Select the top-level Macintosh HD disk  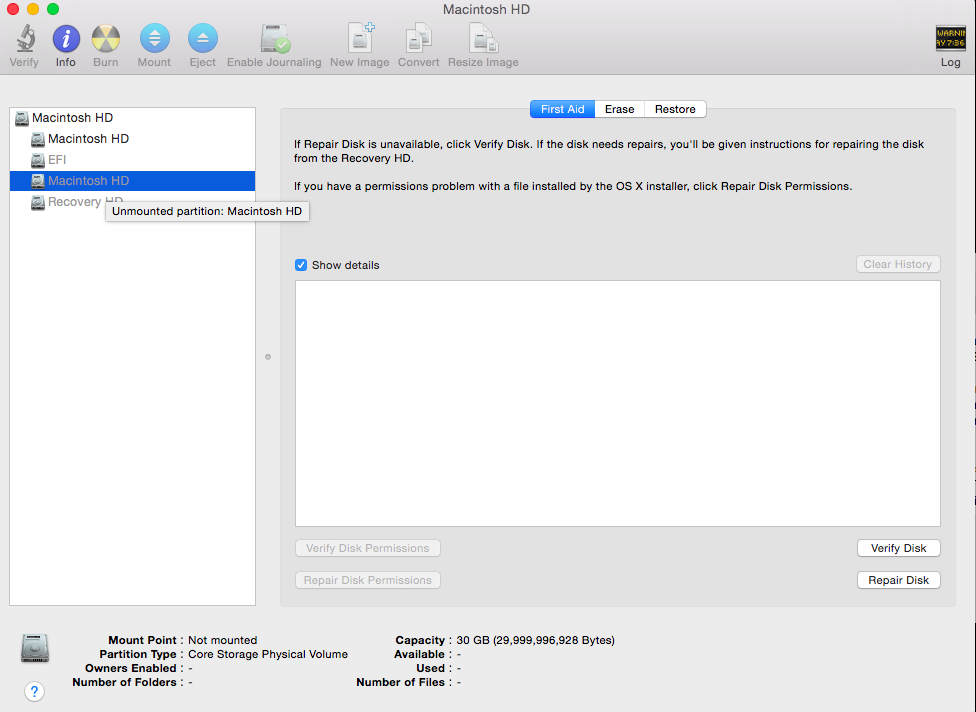coord(133,118)
